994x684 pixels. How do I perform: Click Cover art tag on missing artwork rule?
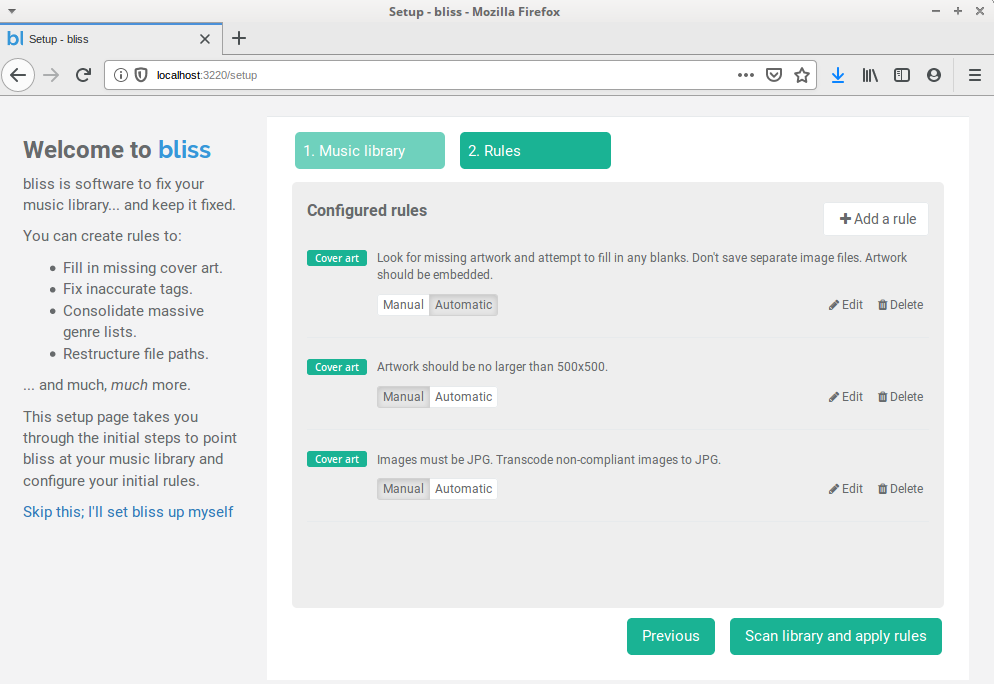[x=337, y=258]
